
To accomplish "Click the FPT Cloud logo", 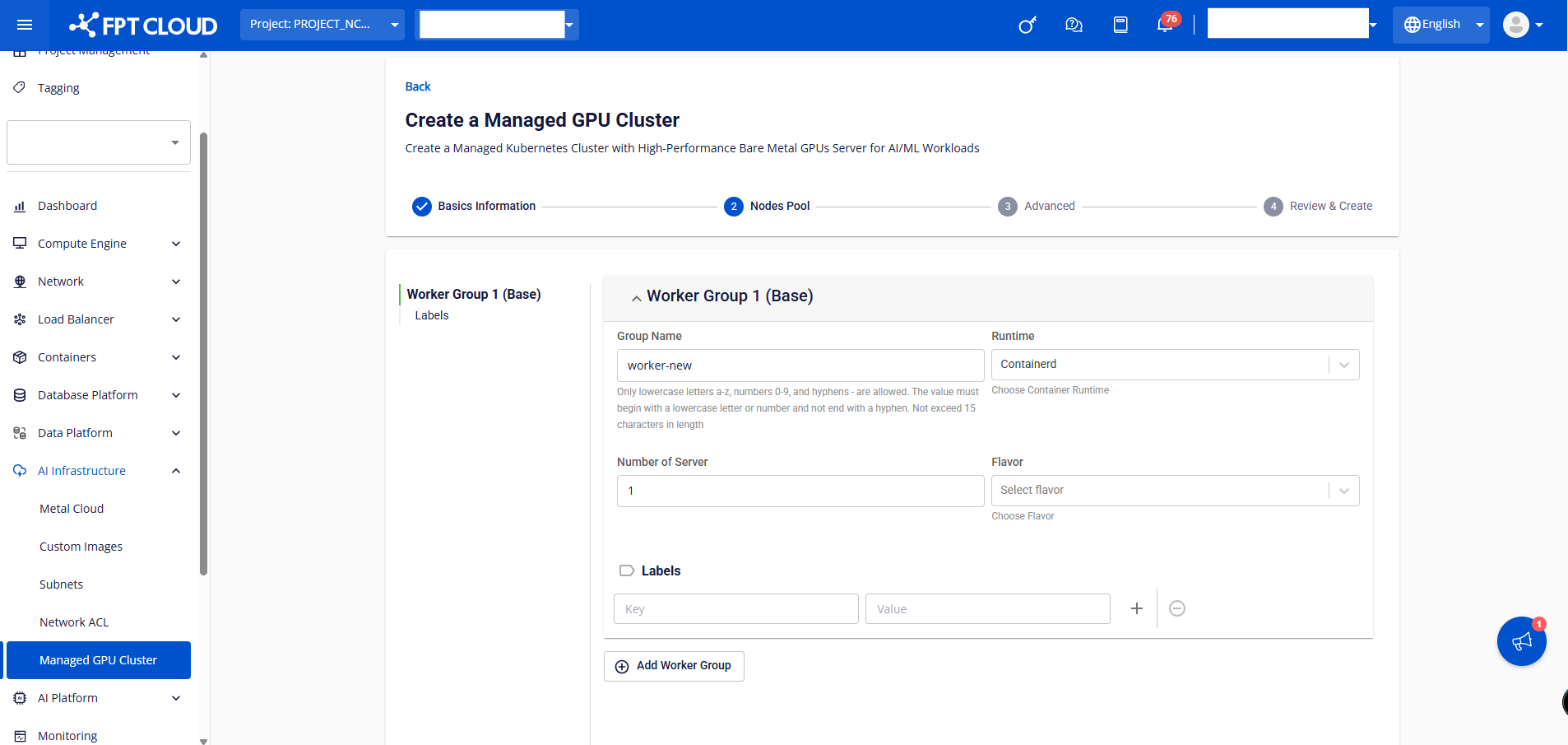I will [x=143, y=26].
